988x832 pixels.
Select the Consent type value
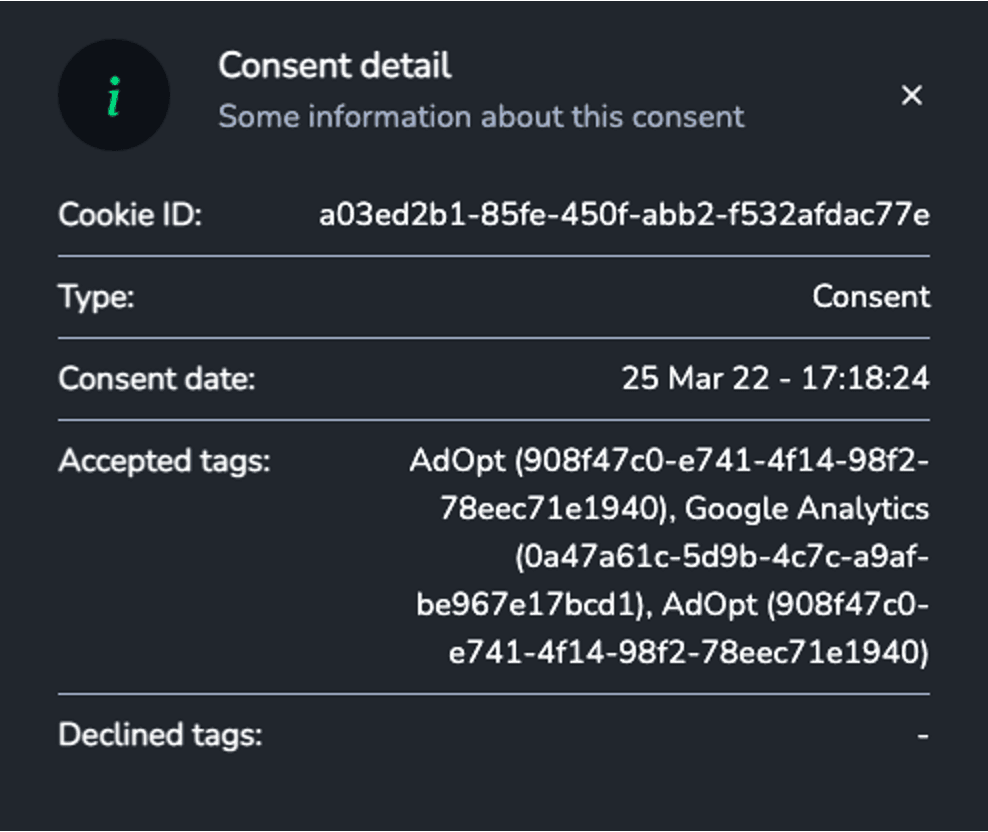[x=871, y=296]
